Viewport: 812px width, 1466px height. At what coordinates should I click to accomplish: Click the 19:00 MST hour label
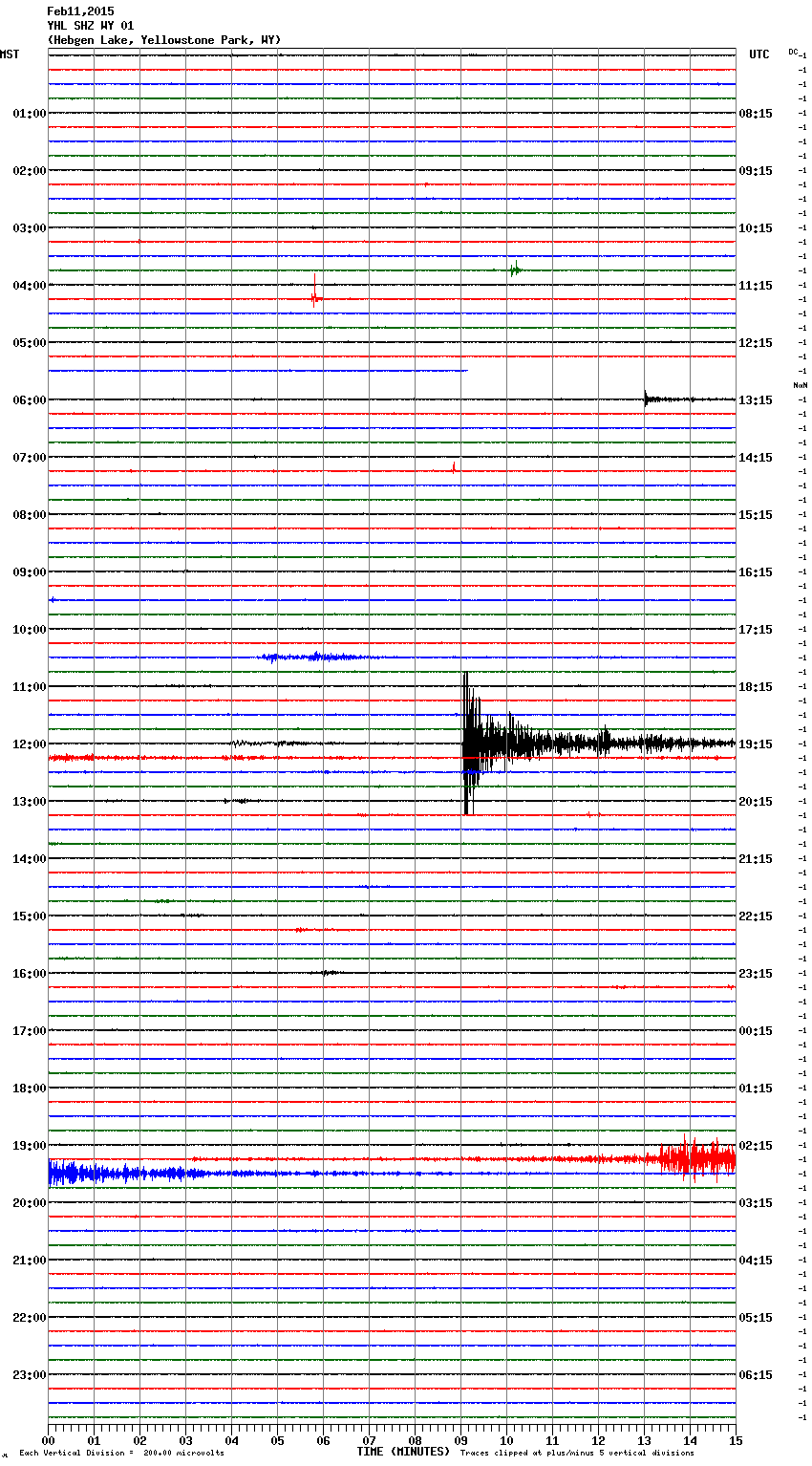pyautogui.click(x=30, y=1146)
